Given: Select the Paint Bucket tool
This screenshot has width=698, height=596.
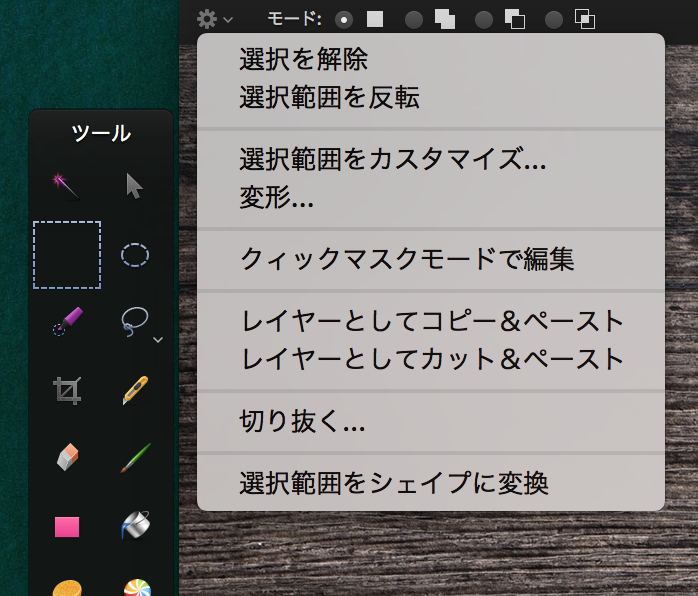Looking at the screenshot, I should click(x=135, y=526).
